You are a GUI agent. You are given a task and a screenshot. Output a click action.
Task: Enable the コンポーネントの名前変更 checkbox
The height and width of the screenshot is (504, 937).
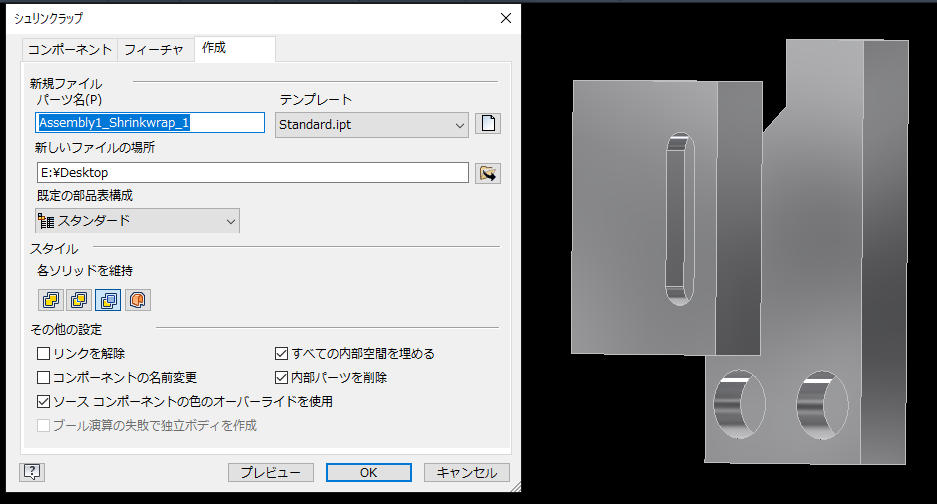[x=43, y=377]
